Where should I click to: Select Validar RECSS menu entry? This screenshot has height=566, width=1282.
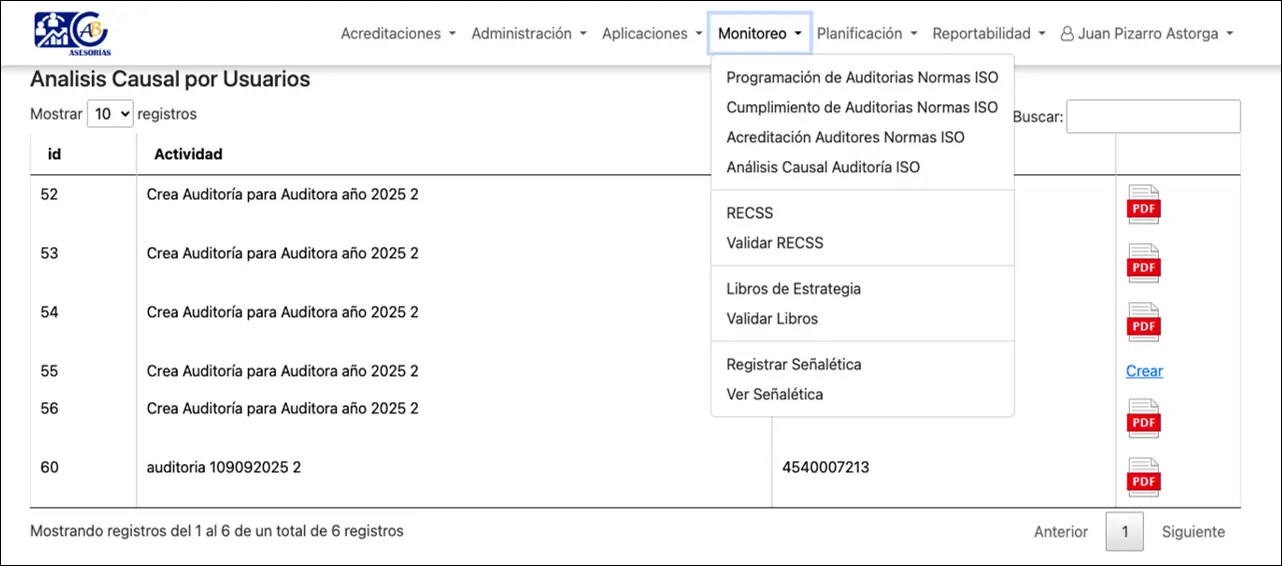(x=774, y=243)
